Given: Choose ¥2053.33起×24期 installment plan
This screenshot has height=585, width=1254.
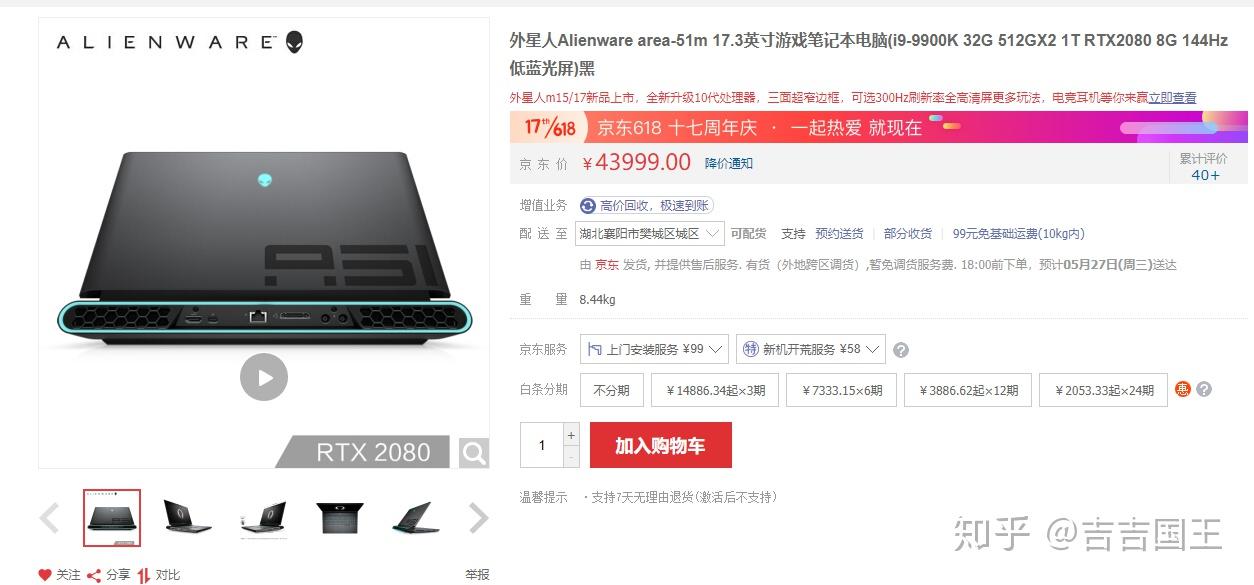Looking at the screenshot, I should tap(1103, 390).
